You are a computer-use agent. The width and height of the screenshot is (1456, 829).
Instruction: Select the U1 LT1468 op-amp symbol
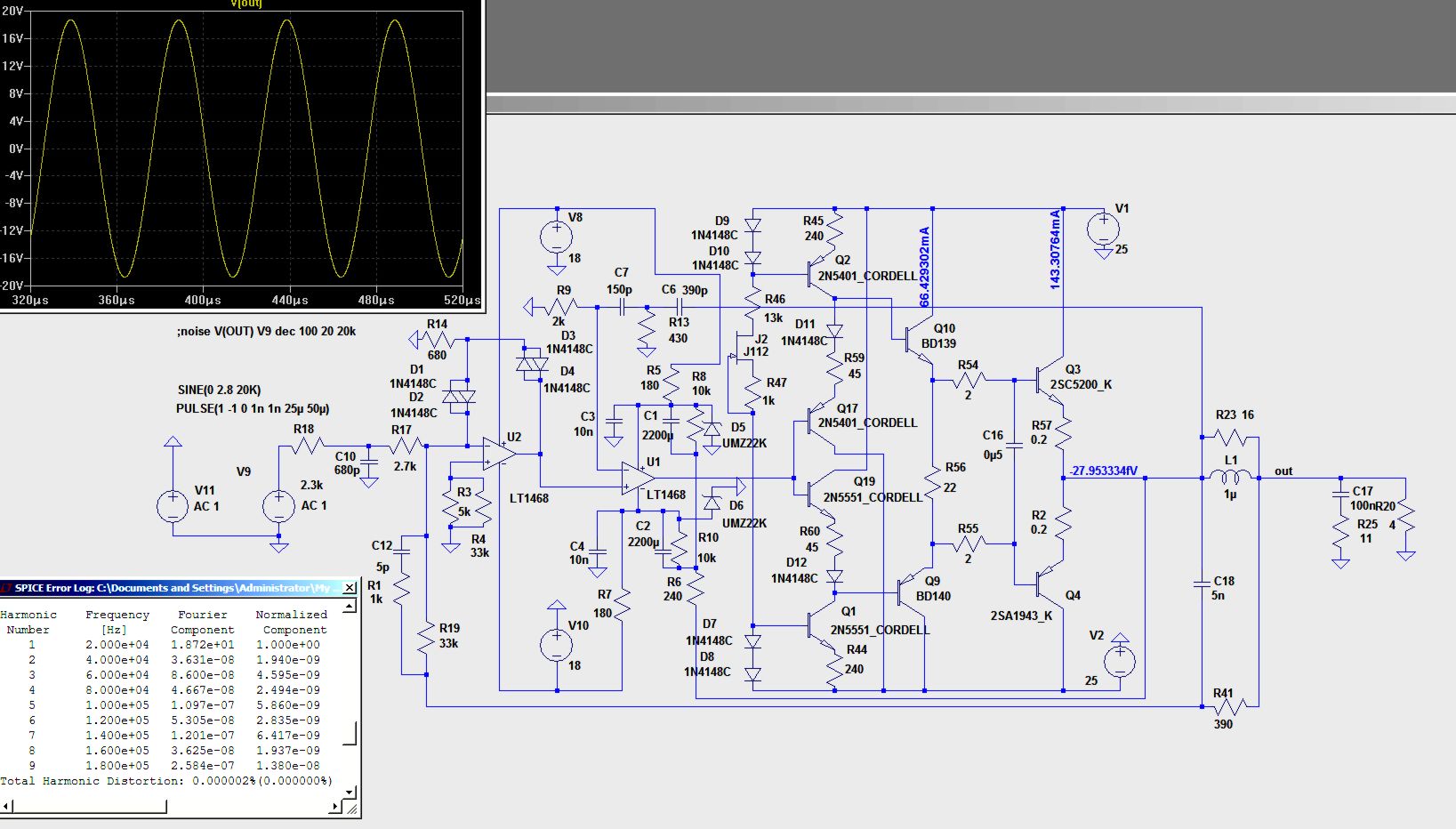[639, 479]
